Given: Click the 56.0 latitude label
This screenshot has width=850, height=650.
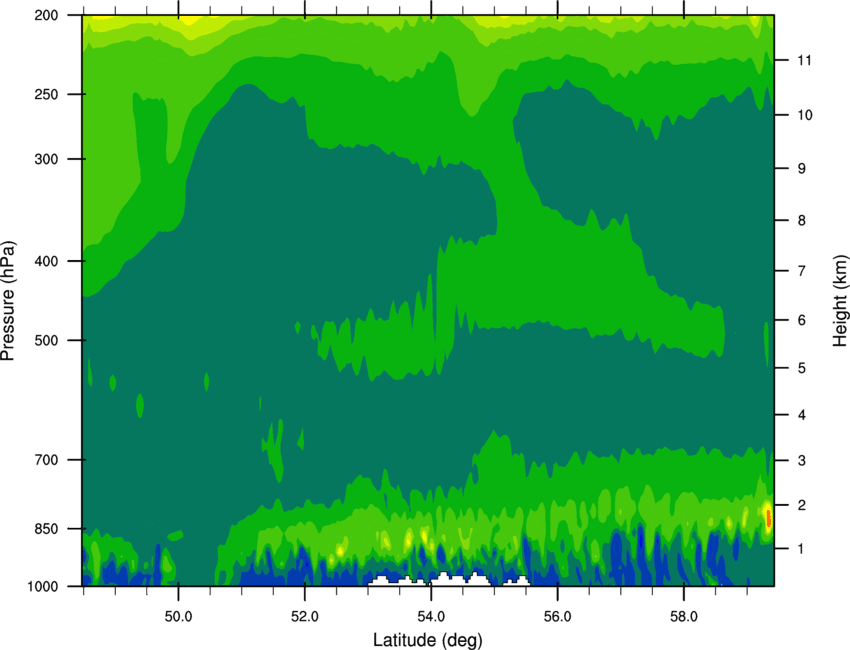Looking at the screenshot, I should [557, 617].
